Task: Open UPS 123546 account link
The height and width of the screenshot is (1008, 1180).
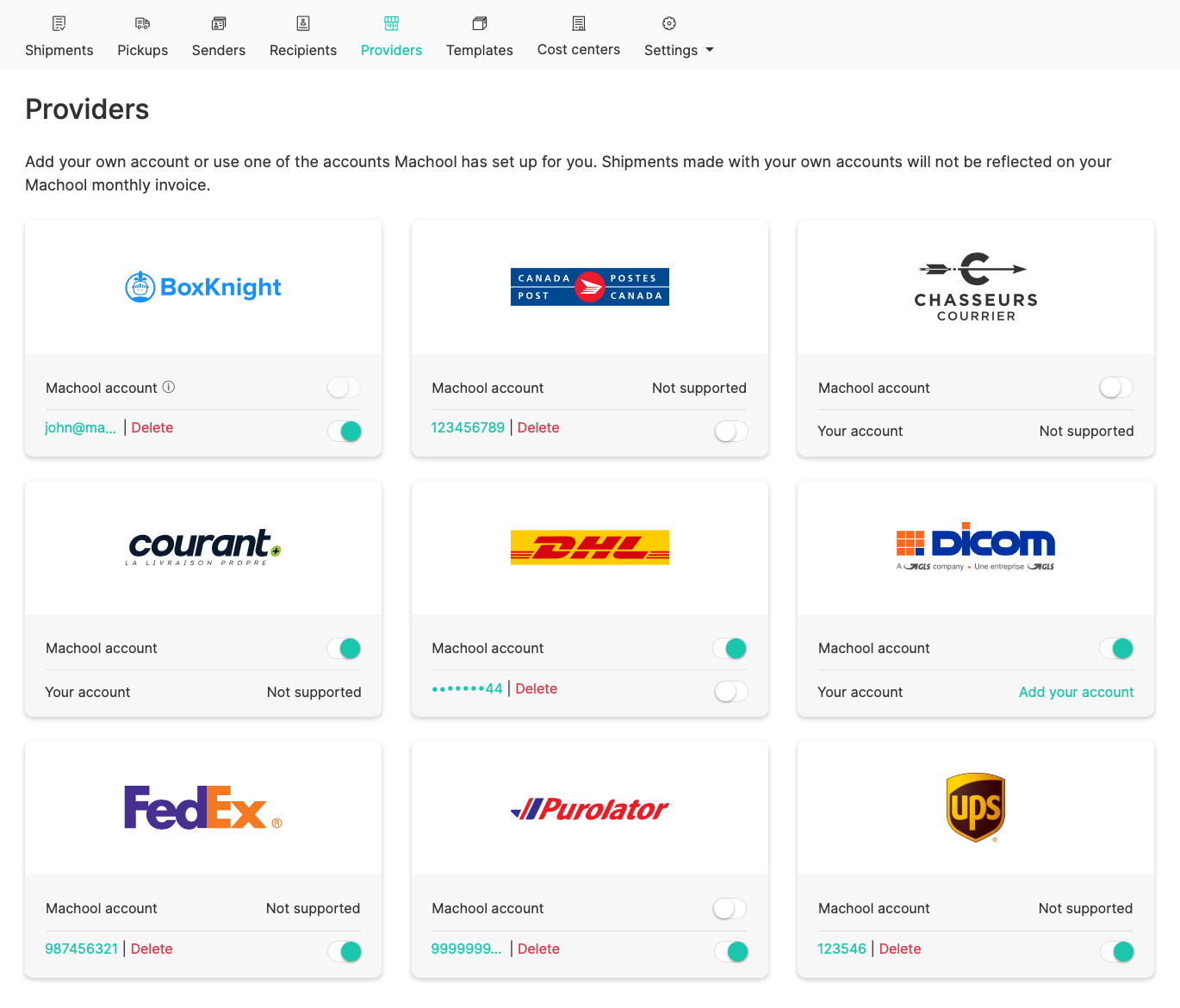Action: [x=842, y=949]
